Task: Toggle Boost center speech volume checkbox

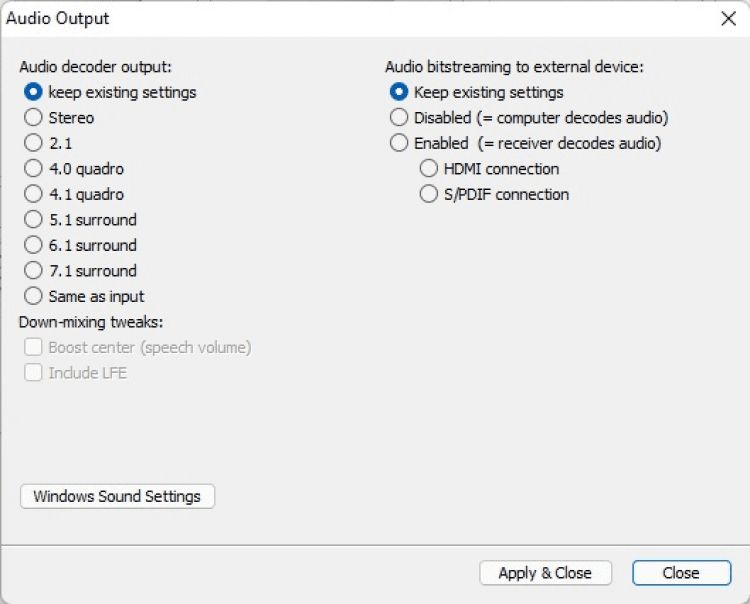Action: click(x=33, y=348)
